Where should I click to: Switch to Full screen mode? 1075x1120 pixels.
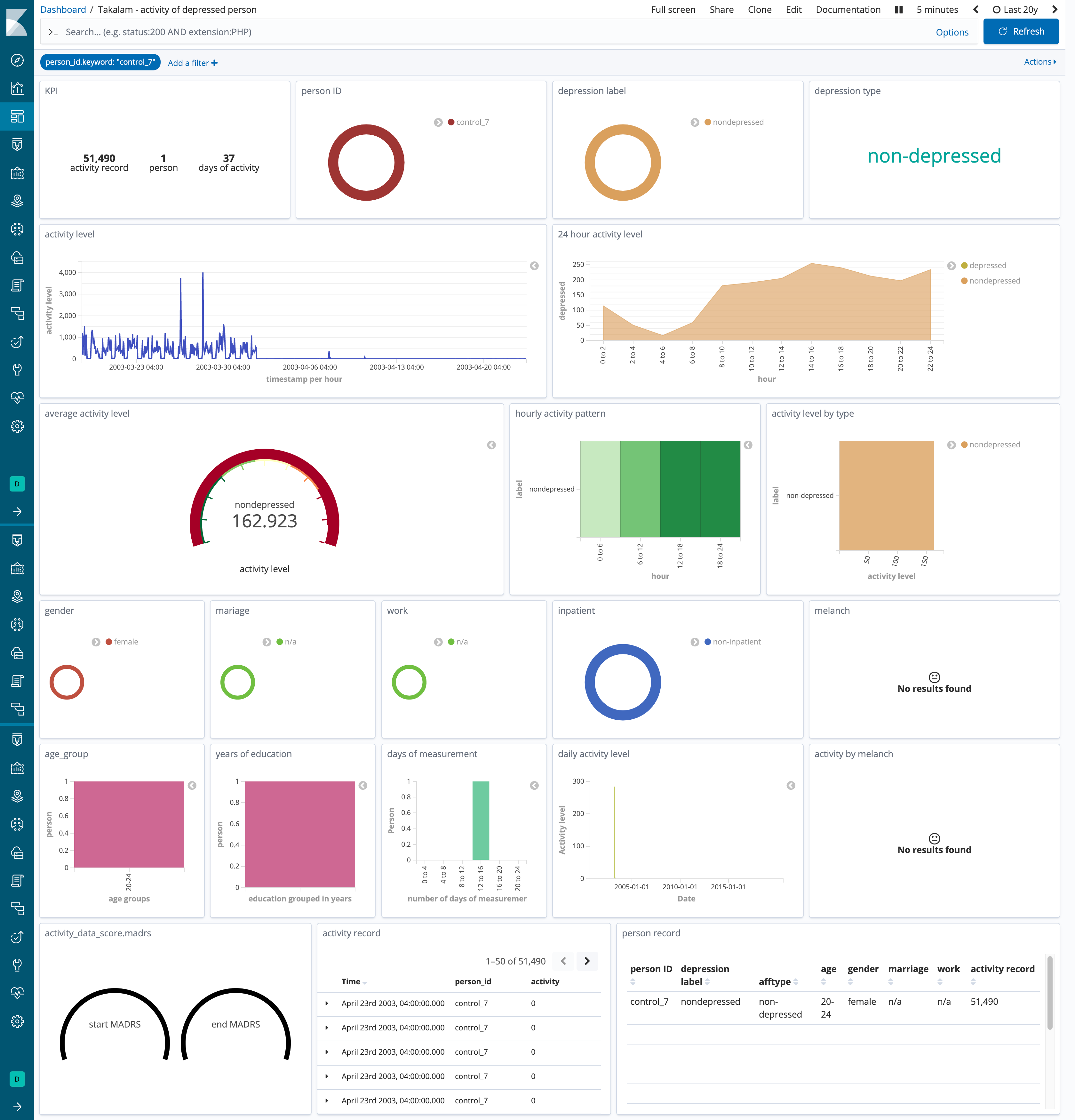(x=673, y=9)
